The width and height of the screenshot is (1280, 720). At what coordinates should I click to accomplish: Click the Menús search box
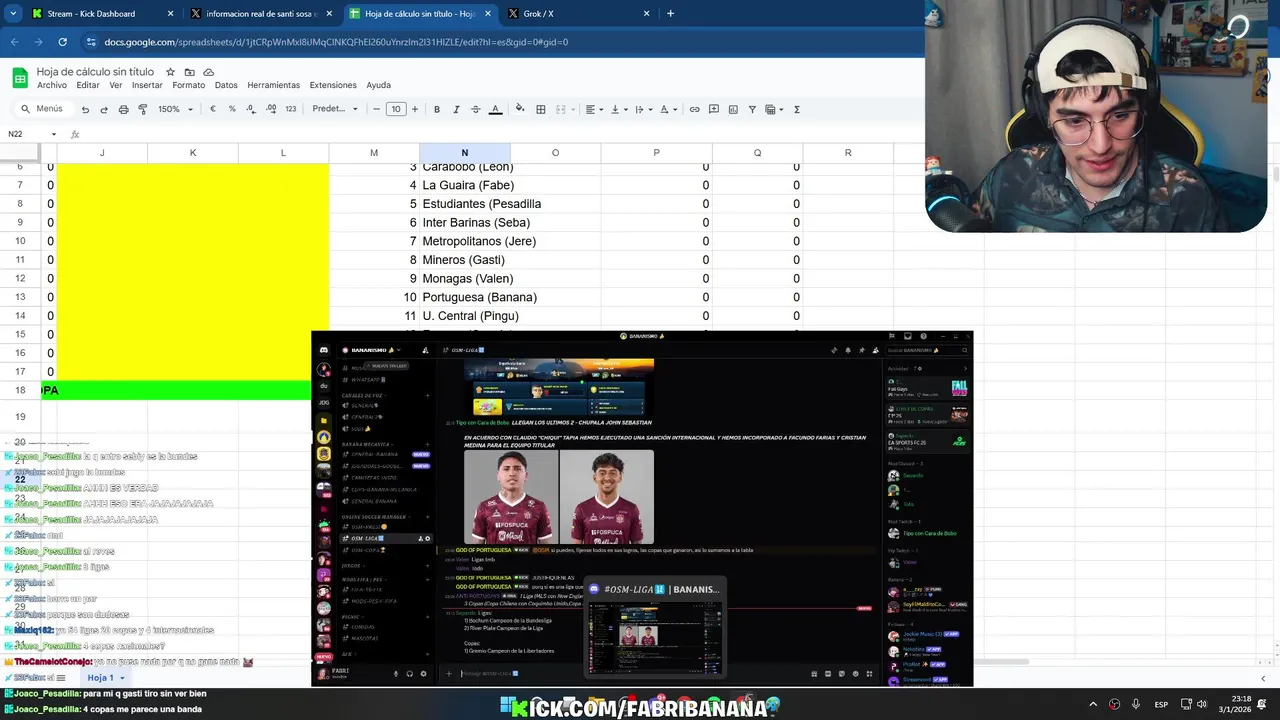[x=42, y=109]
